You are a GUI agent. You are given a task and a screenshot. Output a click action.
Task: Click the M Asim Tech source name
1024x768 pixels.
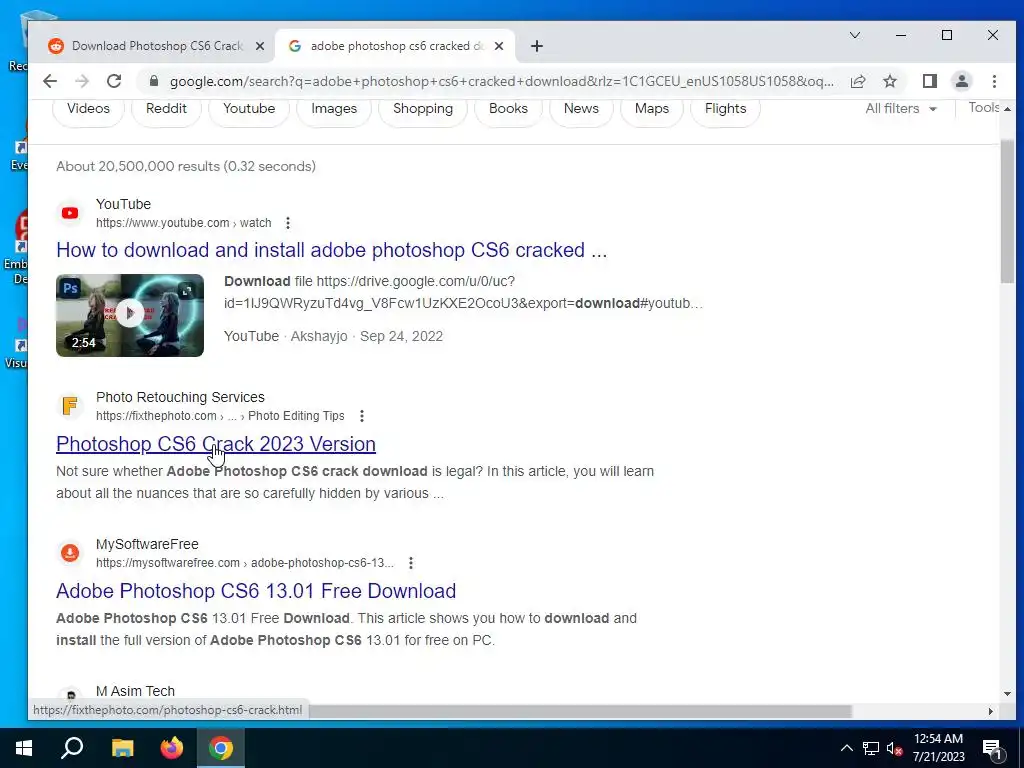(x=135, y=691)
